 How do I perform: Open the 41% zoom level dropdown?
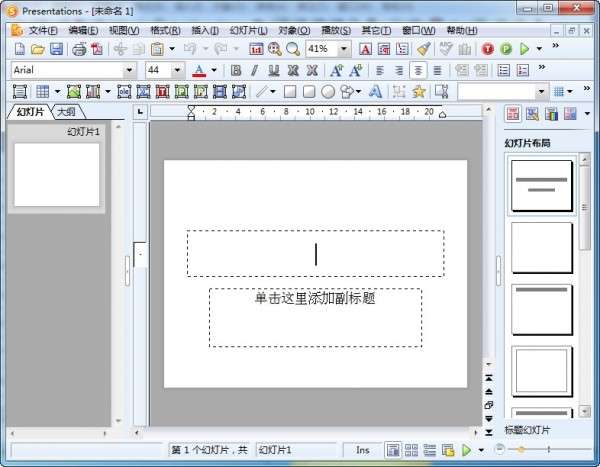(x=344, y=49)
